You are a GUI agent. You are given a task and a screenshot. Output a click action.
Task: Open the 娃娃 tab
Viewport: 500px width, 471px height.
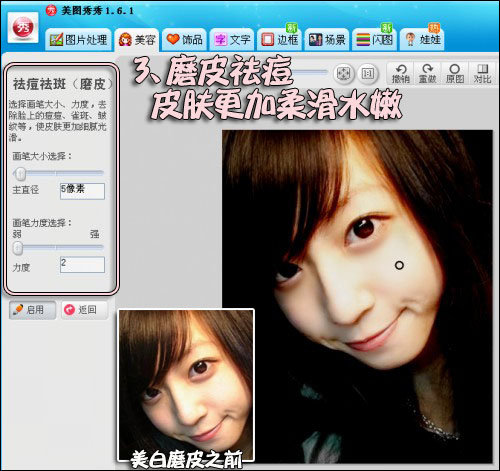click(422, 40)
